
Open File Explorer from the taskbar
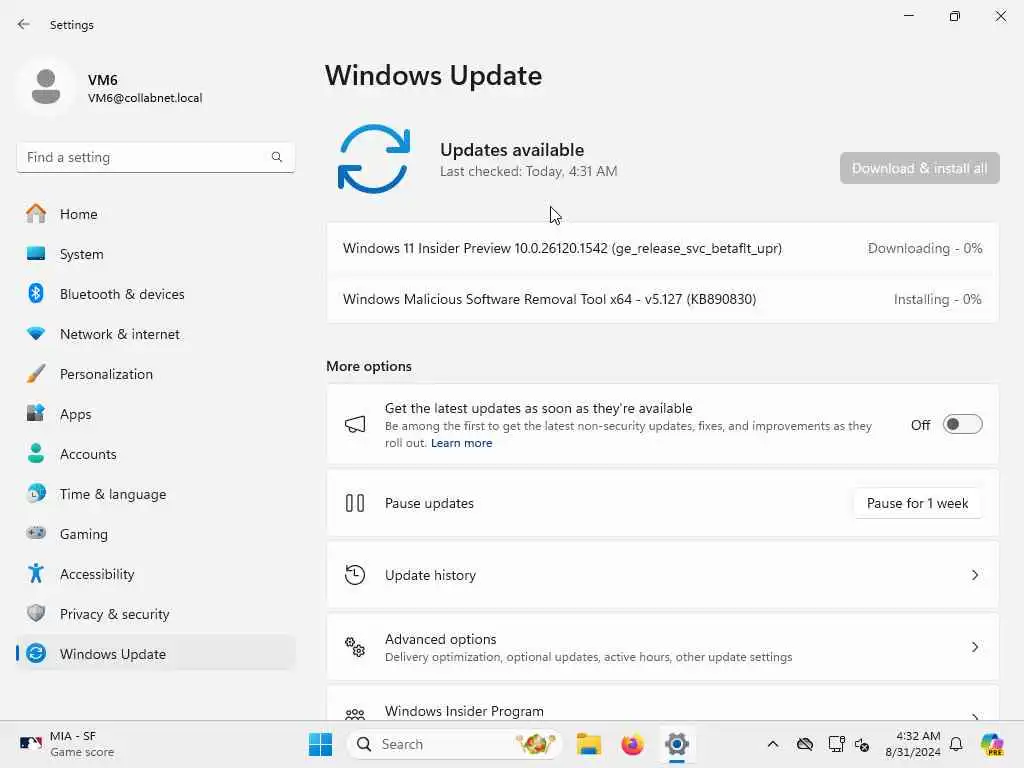coord(588,744)
